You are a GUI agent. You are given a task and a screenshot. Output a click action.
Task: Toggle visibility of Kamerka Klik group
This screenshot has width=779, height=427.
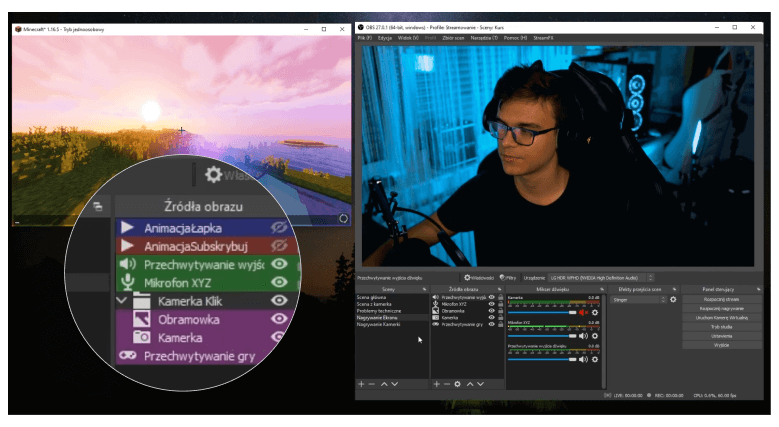pyautogui.click(x=280, y=300)
